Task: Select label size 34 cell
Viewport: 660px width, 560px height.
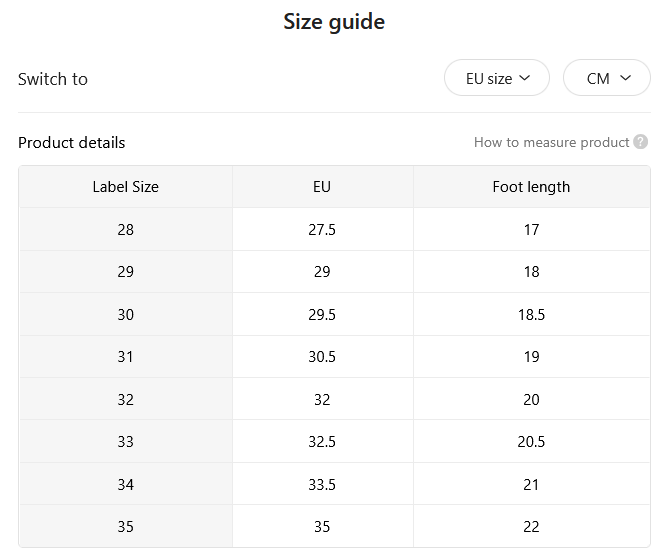Action: click(x=125, y=484)
